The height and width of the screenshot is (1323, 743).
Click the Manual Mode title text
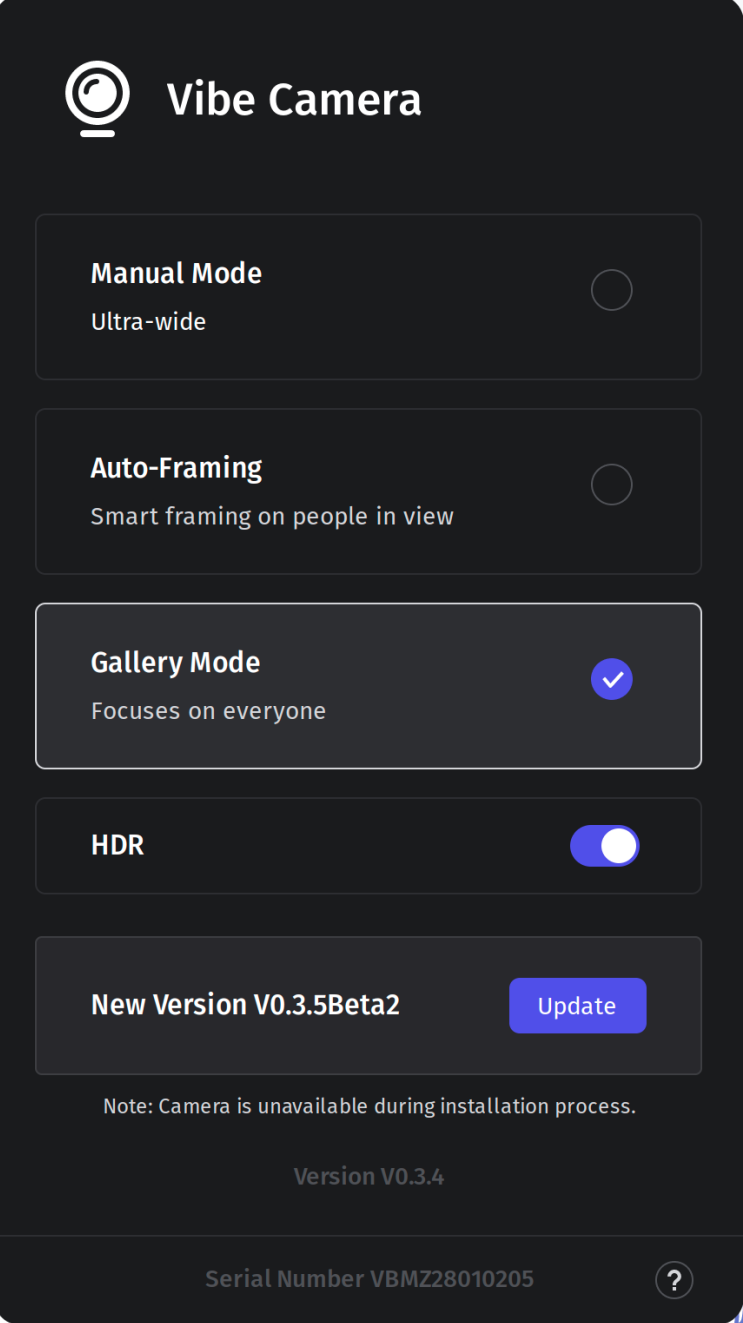coord(176,273)
